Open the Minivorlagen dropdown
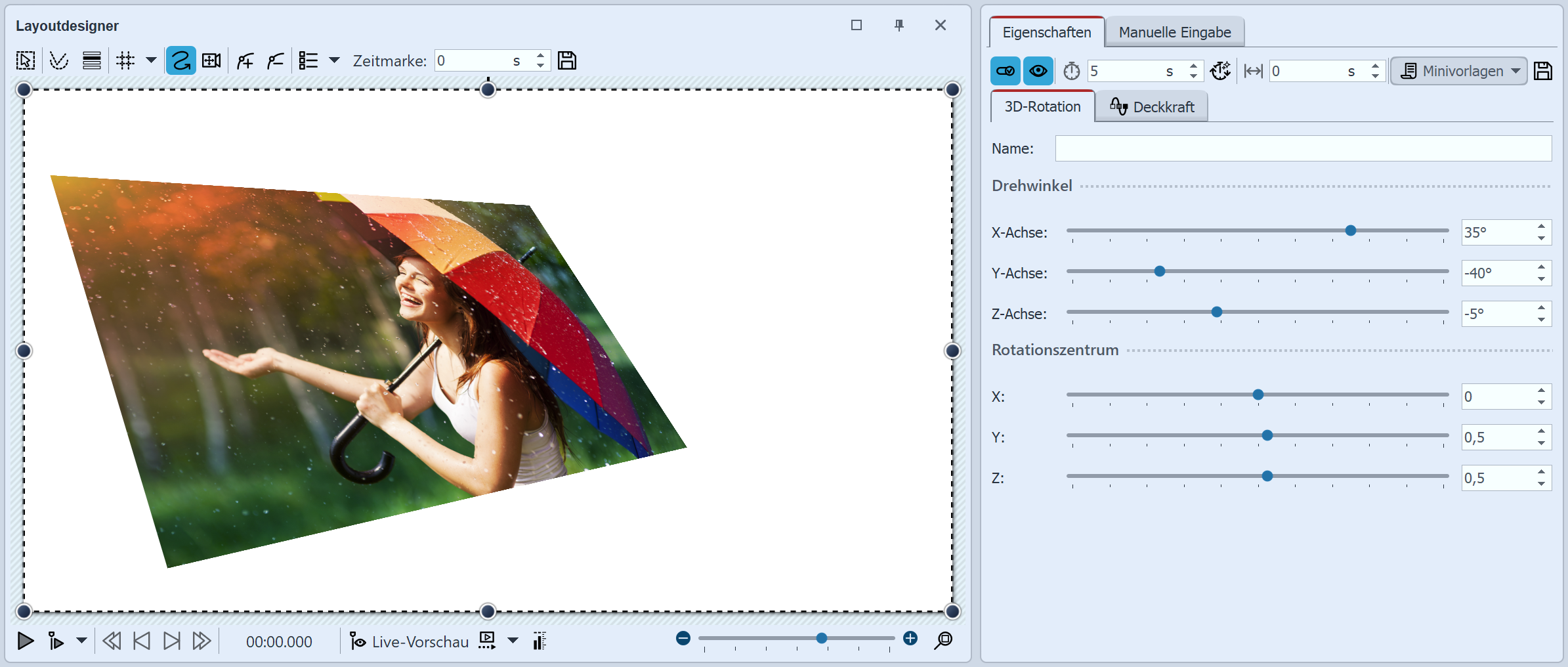Screen dimensions: 1568x667 pyautogui.click(x=1458, y=71)
